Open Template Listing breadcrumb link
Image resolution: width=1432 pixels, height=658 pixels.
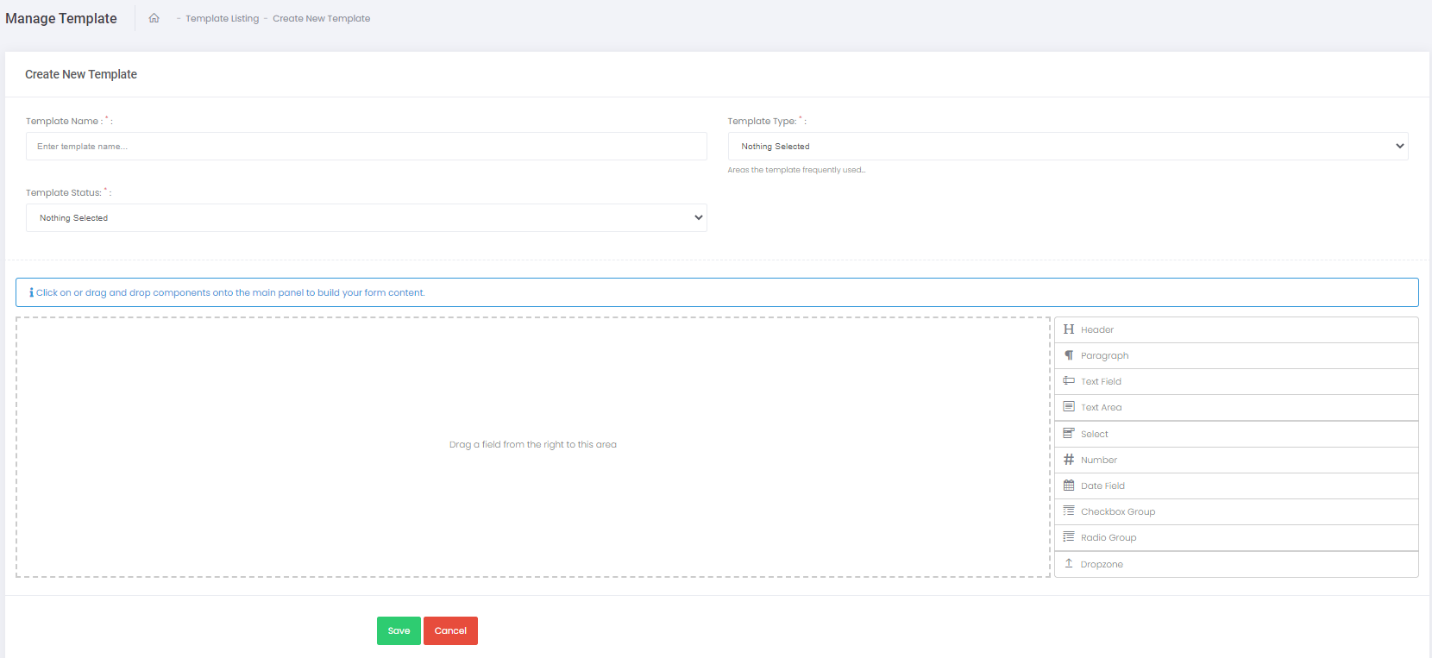pos(221,18)
